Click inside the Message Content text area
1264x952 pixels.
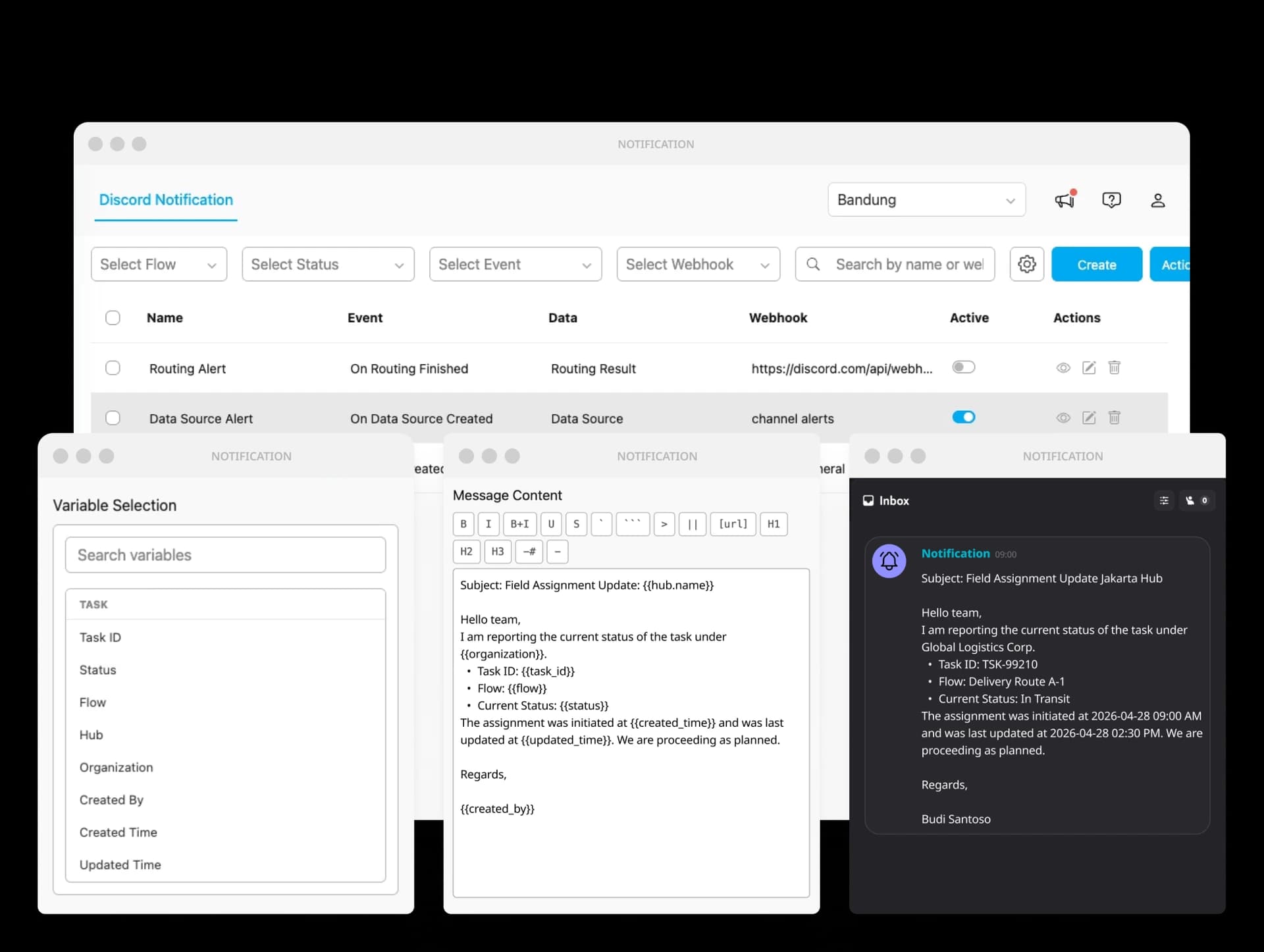[631, 733]
